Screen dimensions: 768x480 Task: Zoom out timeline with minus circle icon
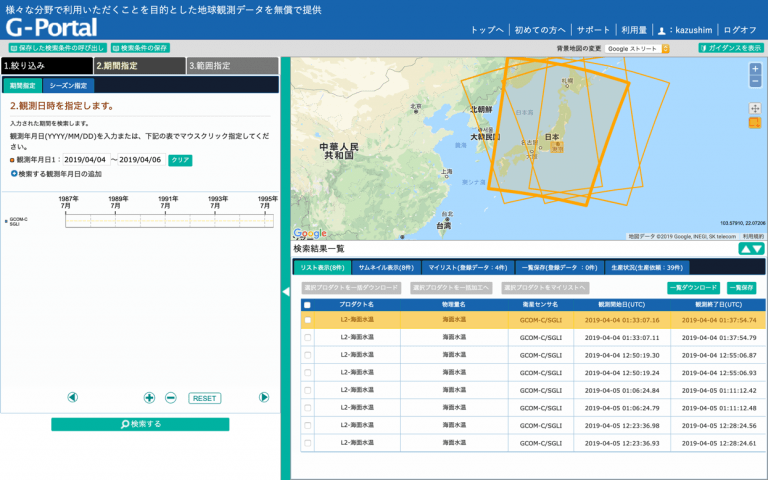pos(170,397)
